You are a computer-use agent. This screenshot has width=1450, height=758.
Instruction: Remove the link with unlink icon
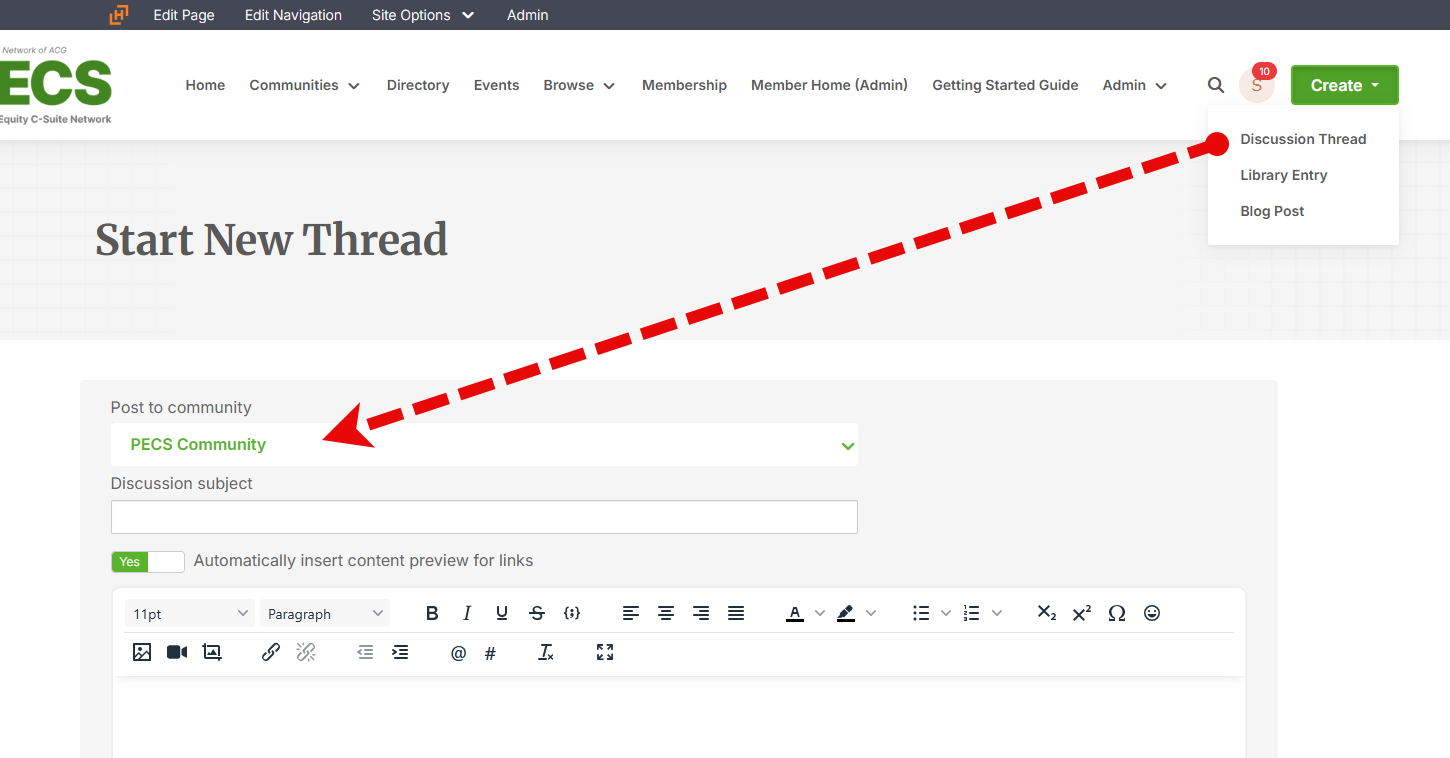tap(306, 652)
